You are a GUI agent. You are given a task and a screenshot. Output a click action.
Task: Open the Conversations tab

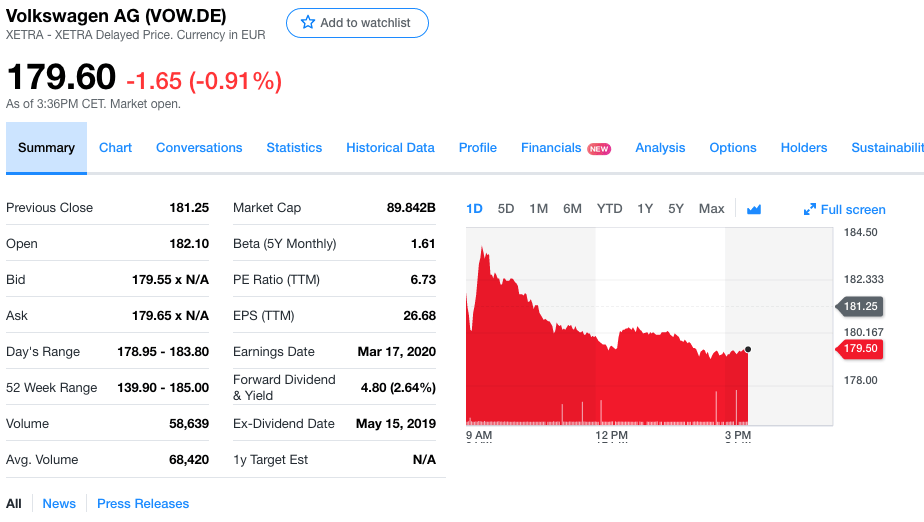click(x=199, y=147)
